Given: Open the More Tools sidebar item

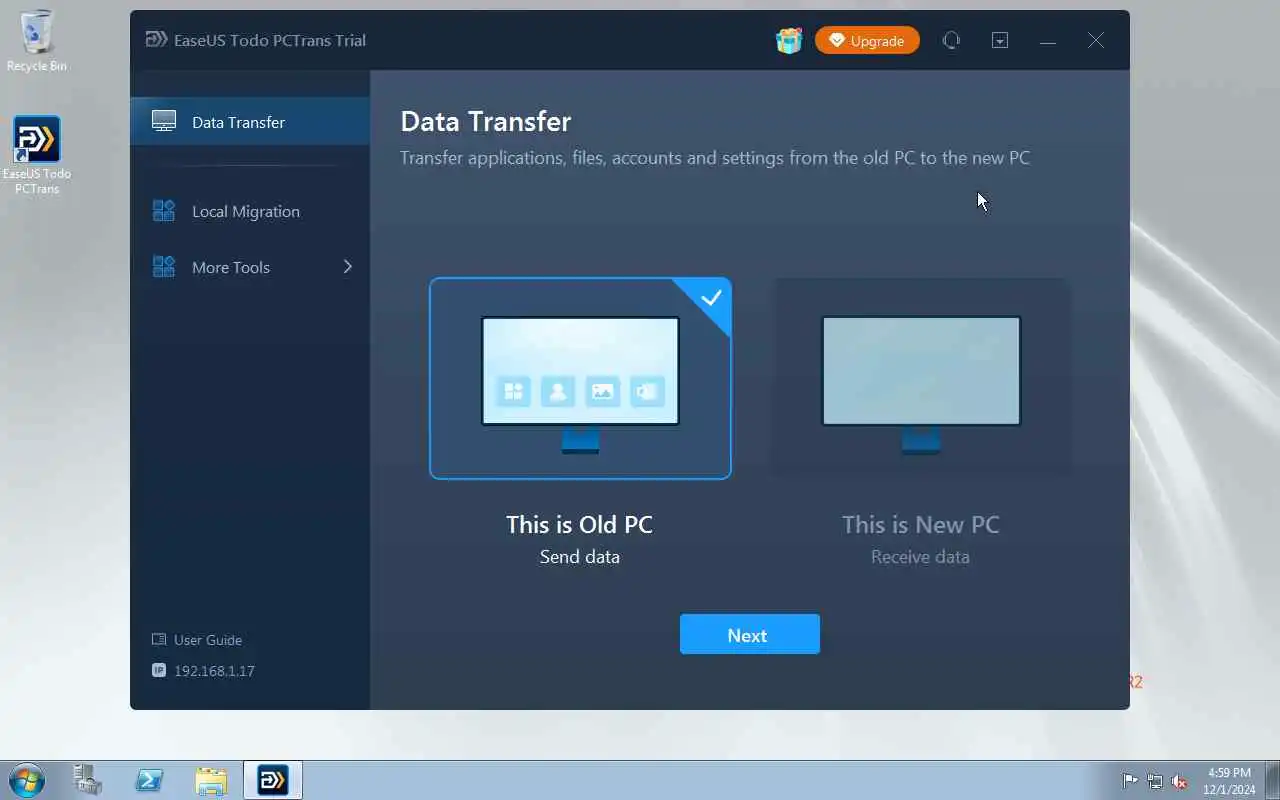Looking at the screenshot, I should (x=250, y=267).
